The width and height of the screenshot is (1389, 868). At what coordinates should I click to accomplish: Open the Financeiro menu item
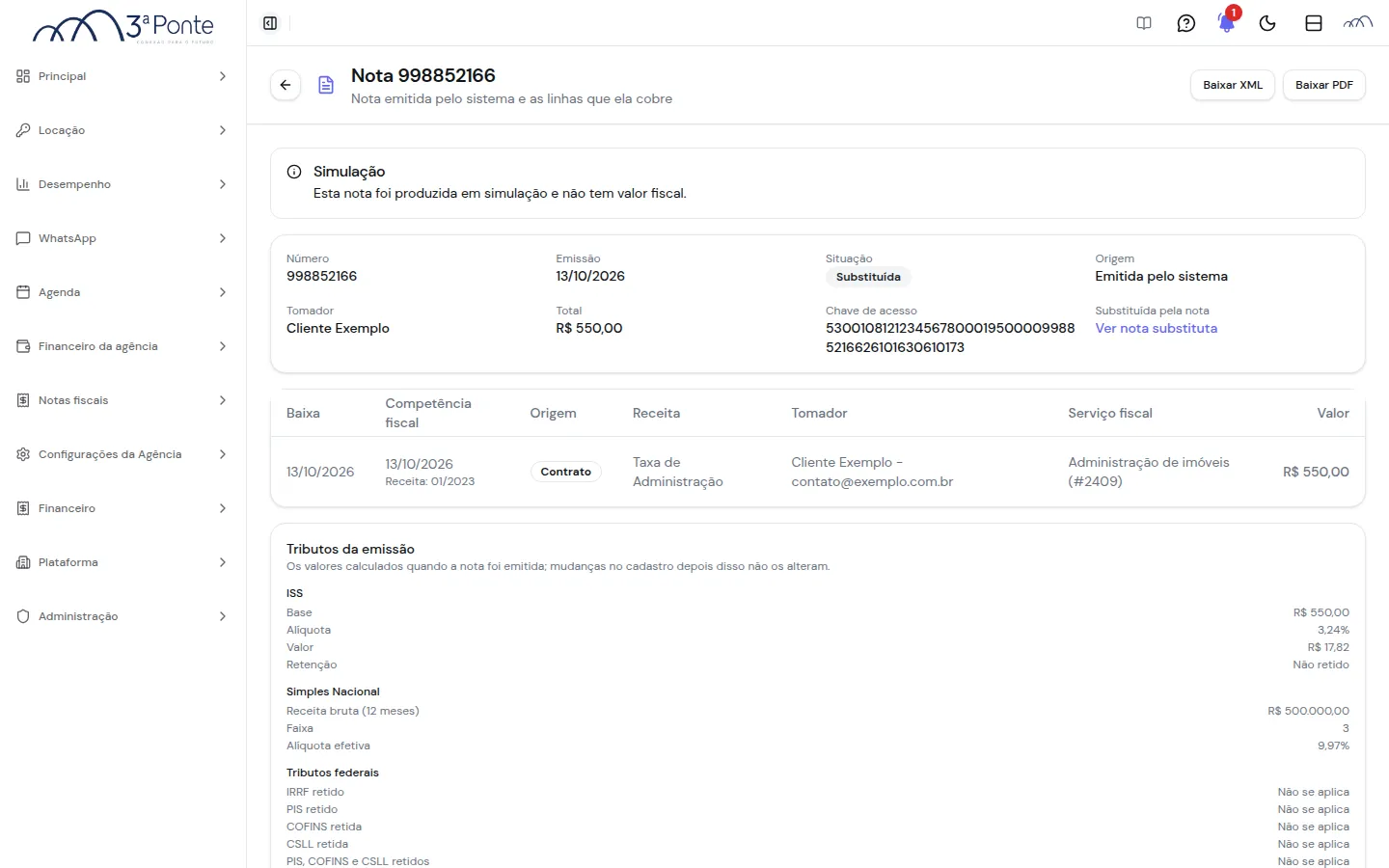click(x=123, y=508)
